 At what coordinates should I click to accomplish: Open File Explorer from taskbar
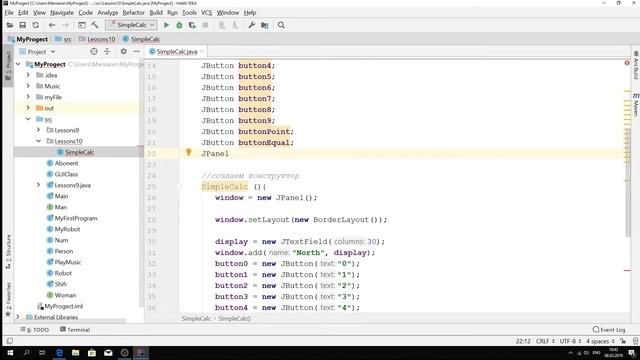pos(76,353)
